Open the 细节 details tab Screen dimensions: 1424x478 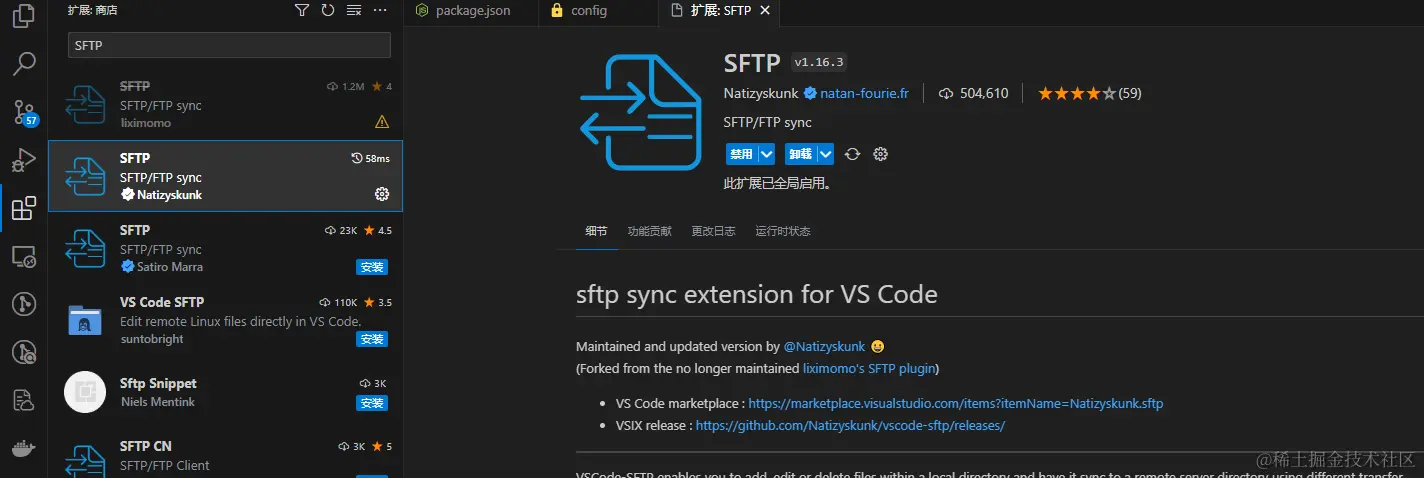[596, 231]
